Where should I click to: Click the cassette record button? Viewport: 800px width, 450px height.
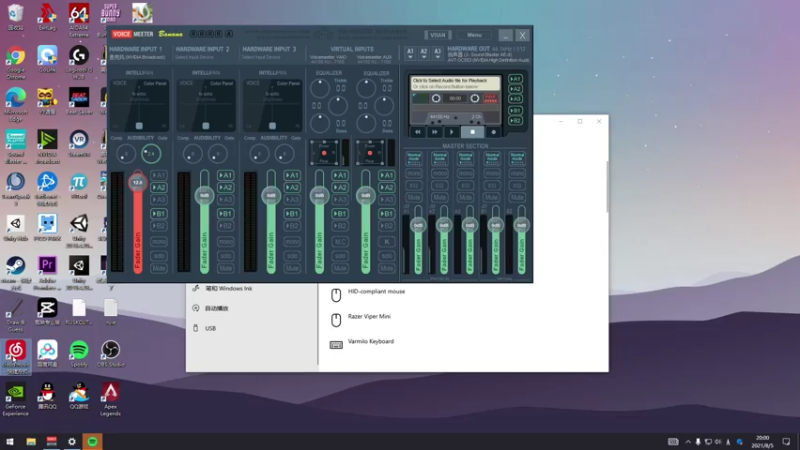493,132
